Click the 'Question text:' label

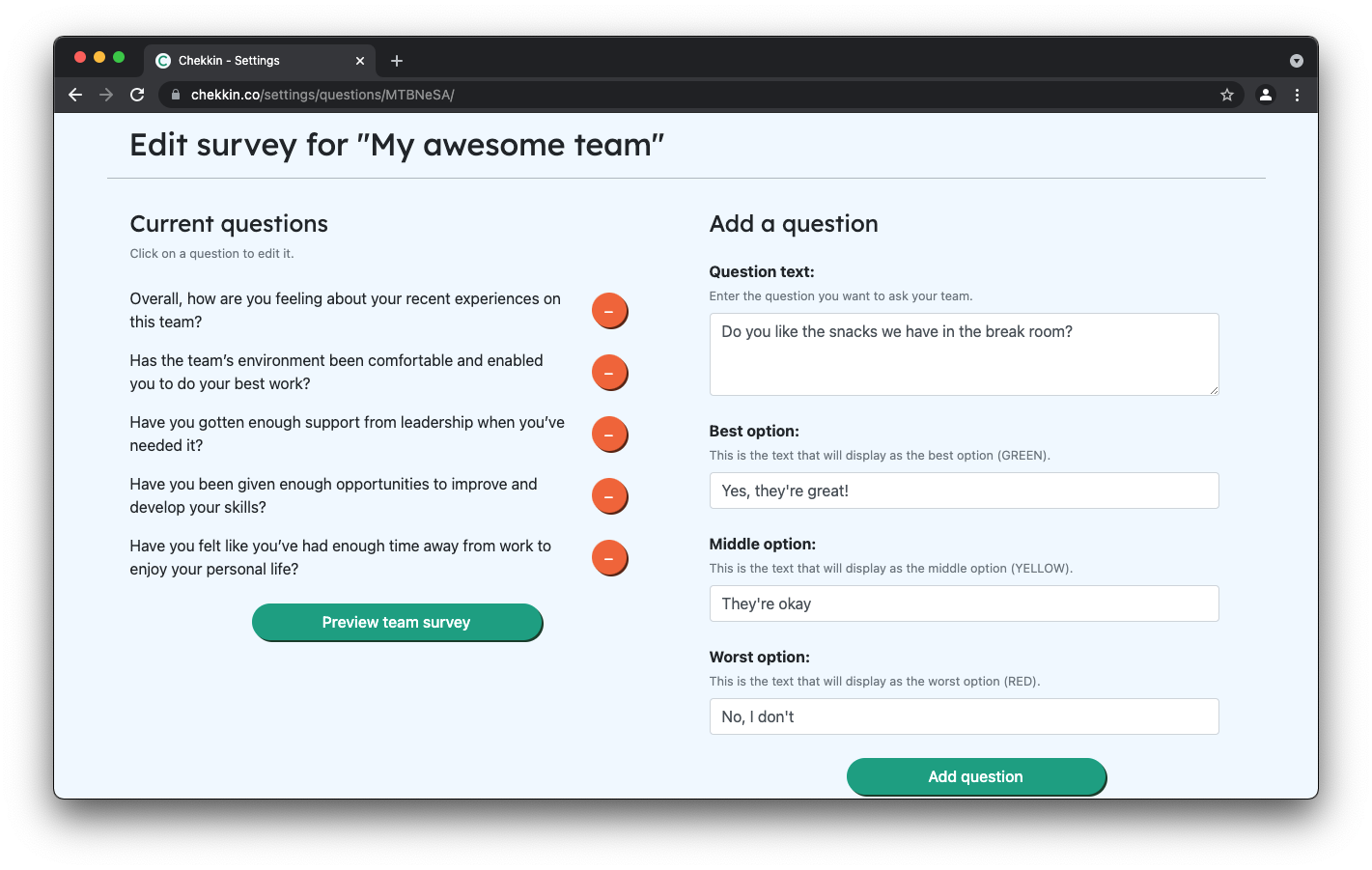(762, 272)
